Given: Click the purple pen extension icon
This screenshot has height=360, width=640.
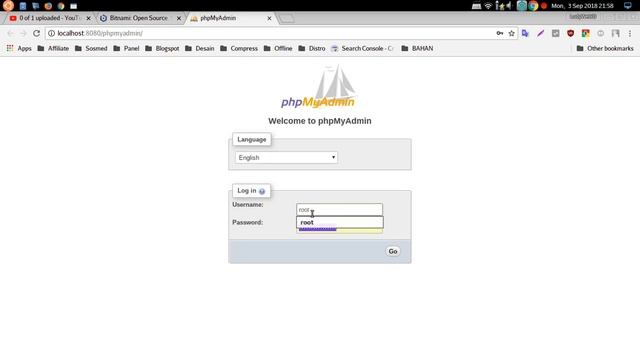Looking at the screenshot, I should pos(540,33).
